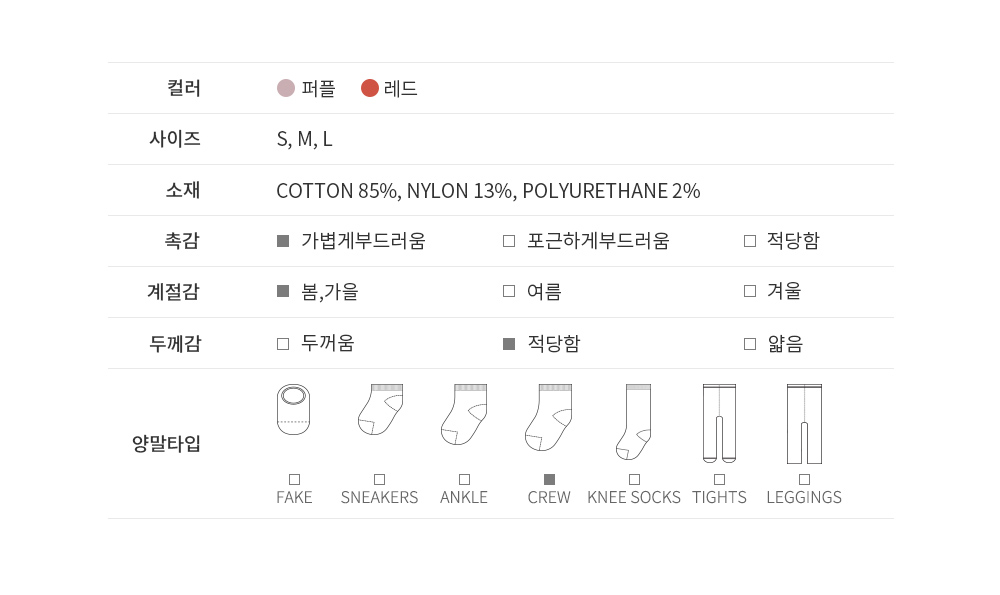Screen dimensions: 1000x595
Task: Toggle the 두꺼움 thickness checkbox
Action: coord(283,344)
